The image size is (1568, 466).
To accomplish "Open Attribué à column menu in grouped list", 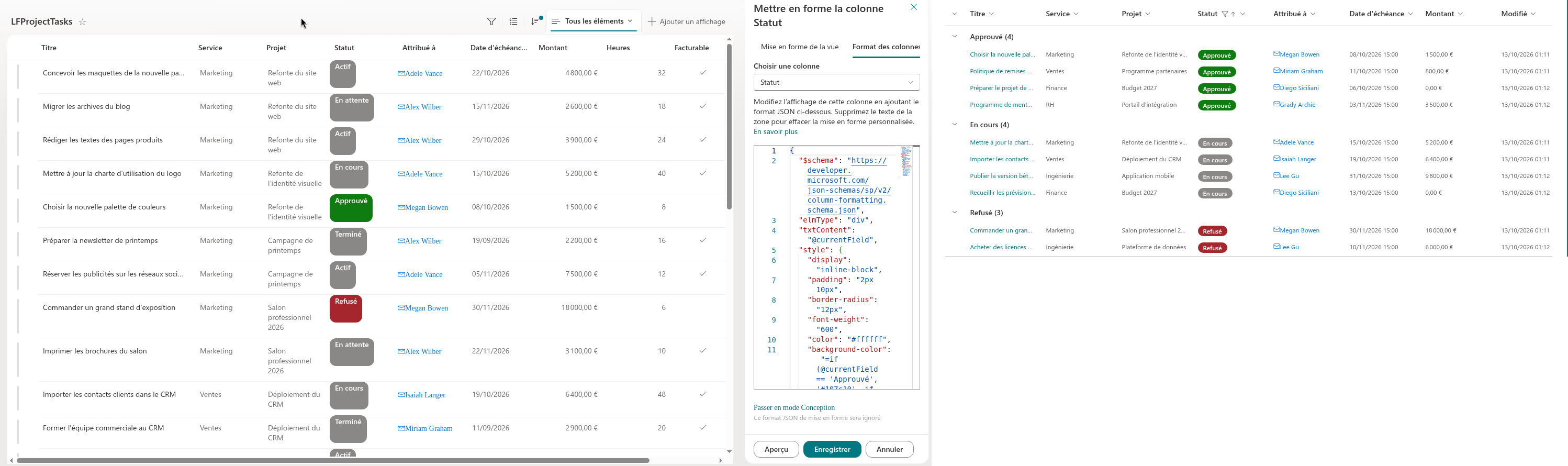I will (1313, 14).
